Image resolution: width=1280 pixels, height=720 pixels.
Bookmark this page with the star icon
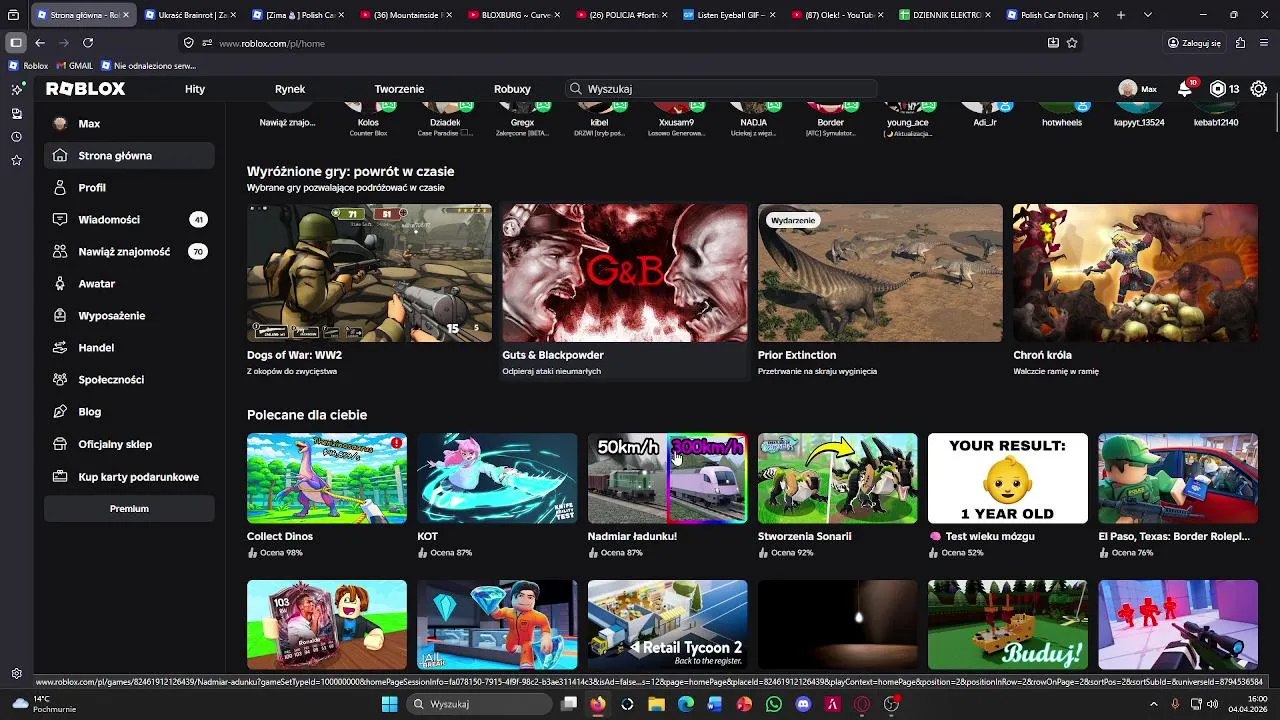click(x=1072, y=43)
